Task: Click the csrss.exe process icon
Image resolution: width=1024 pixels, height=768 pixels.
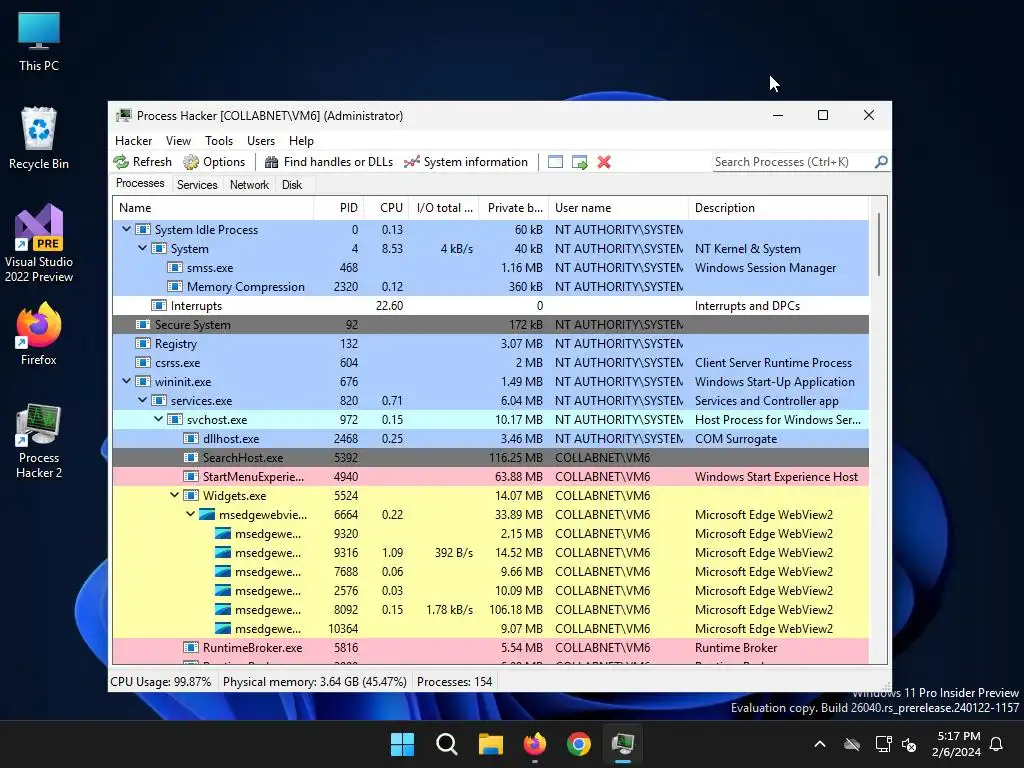Action: tap(142, 362)
